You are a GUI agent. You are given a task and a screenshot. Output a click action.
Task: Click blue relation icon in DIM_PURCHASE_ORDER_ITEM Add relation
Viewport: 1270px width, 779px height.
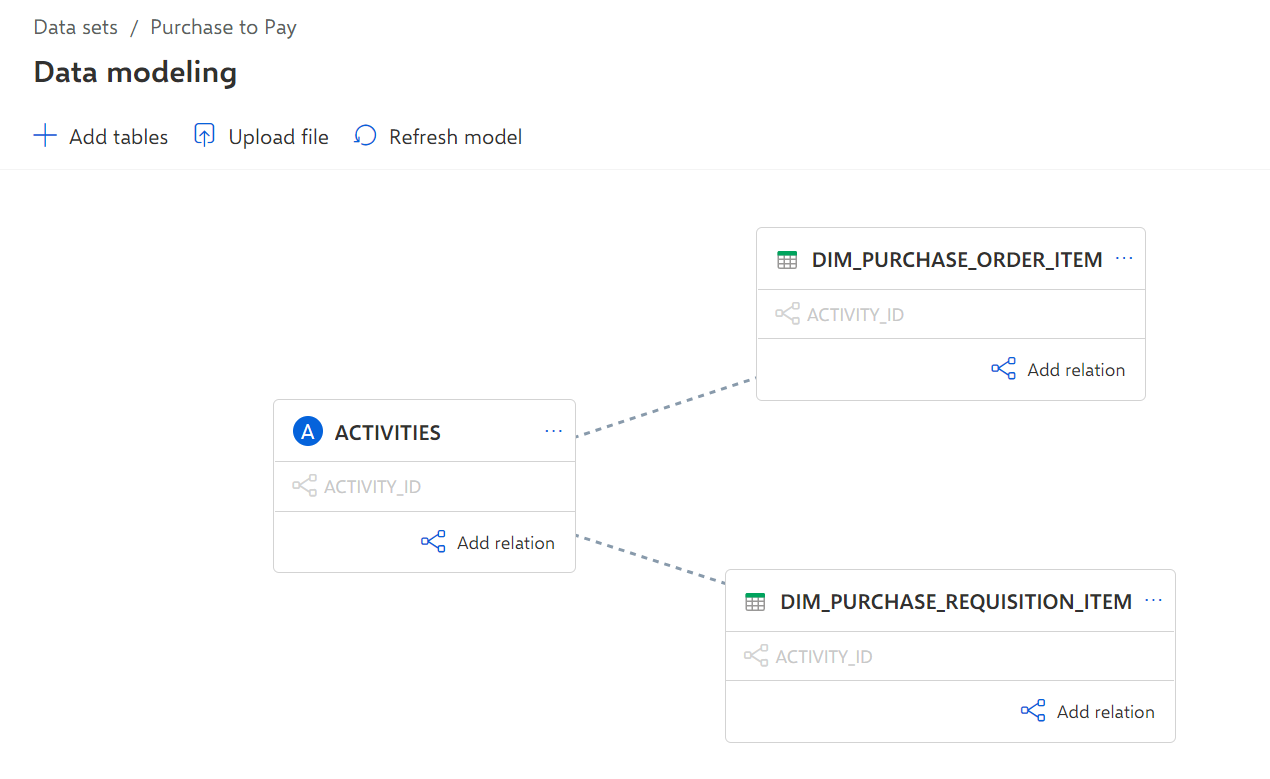tap(1003, 369)
